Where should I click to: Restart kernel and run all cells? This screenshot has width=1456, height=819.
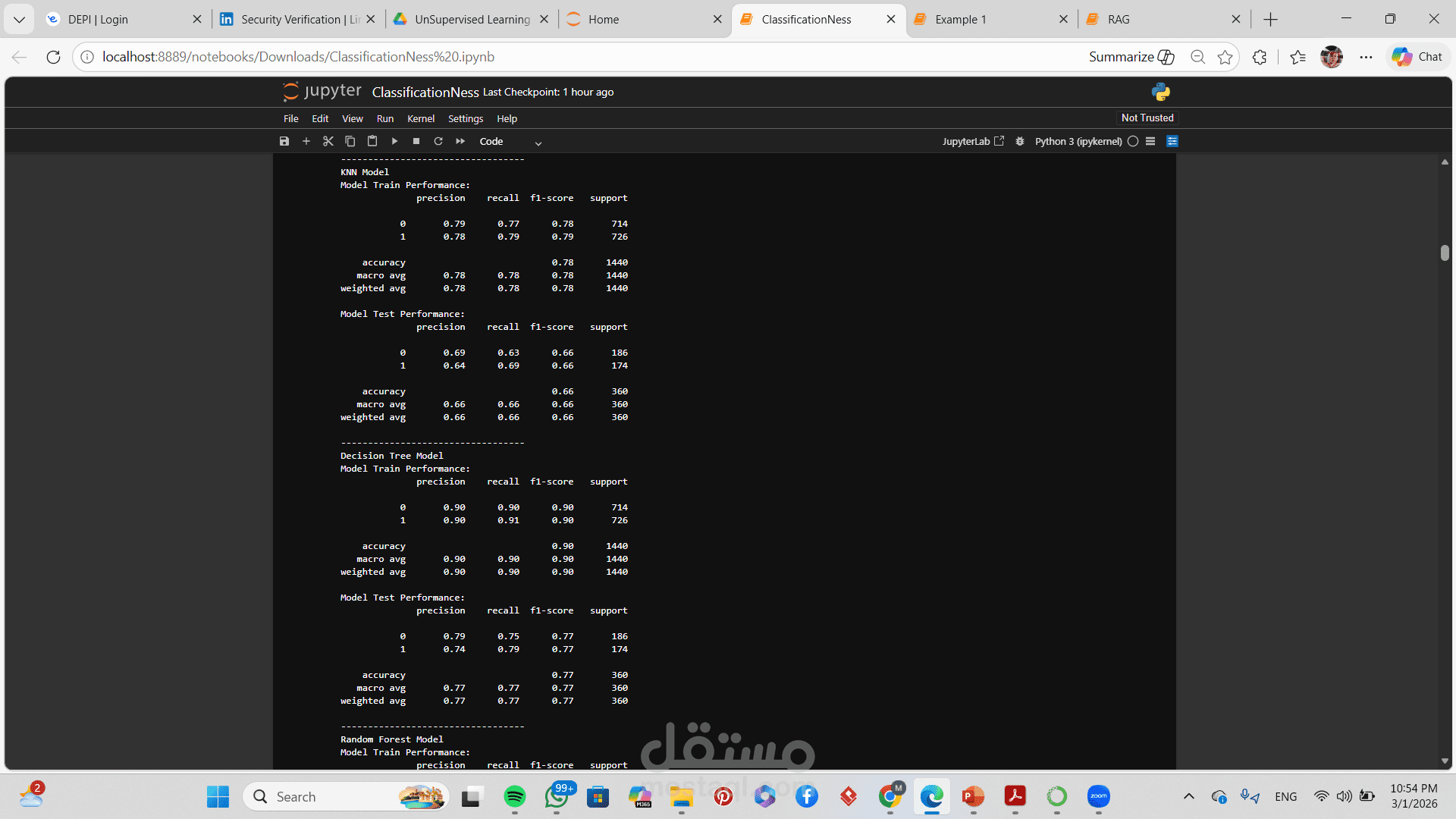click(460, 141)
